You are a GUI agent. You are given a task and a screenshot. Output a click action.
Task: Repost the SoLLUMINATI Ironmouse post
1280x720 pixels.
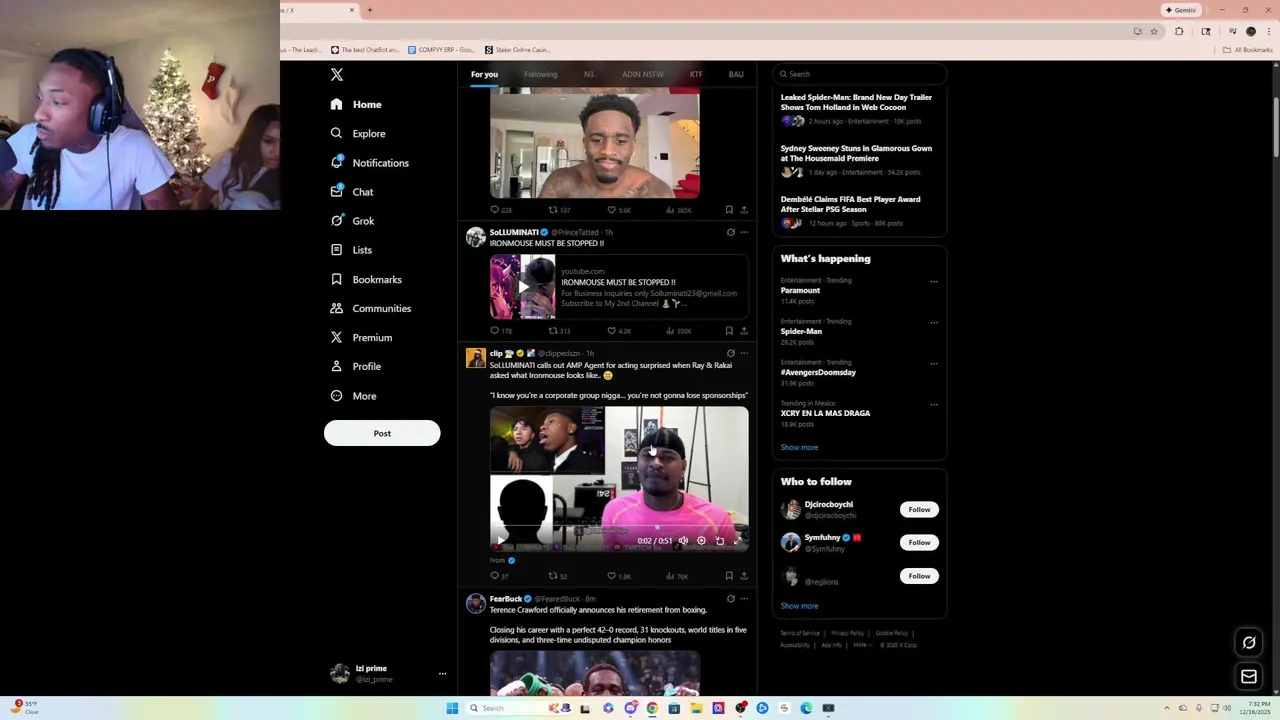[x=559, y=331]
